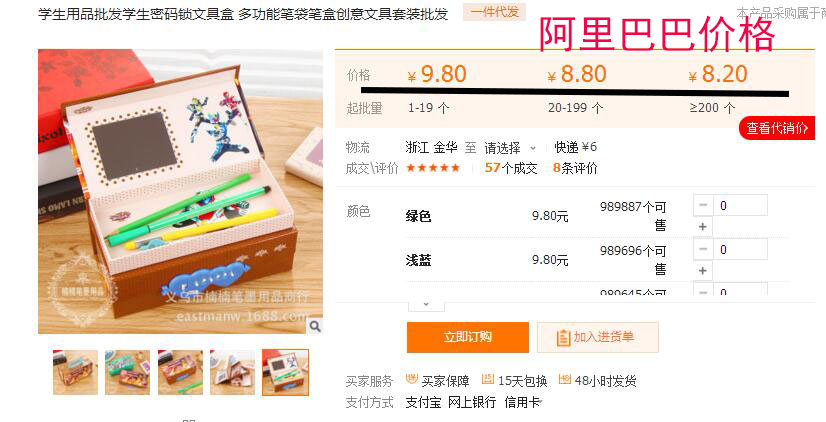The height and width of the screenshot is (422, 826).
Task: Click the clipboard icon in 加入进货单 button
Action: coord(563,338)
